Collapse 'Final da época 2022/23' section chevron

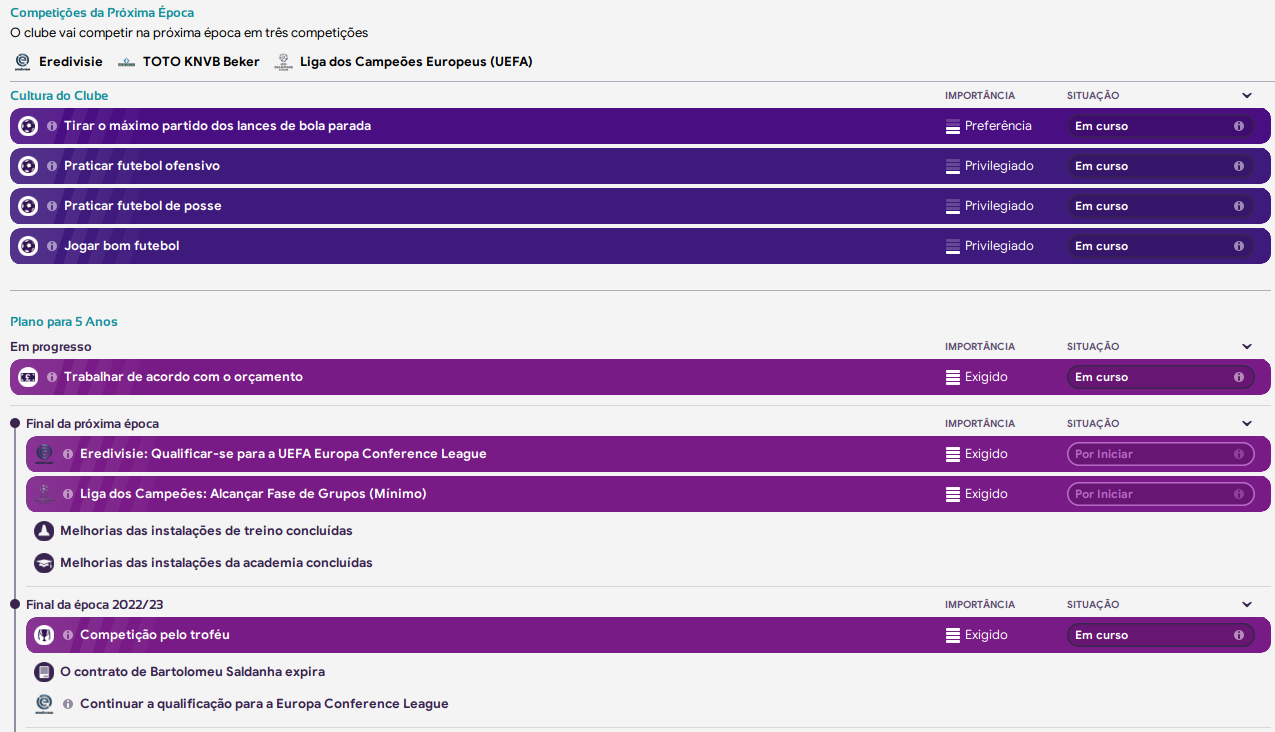pyautogui.click(x=1247, y=605)
